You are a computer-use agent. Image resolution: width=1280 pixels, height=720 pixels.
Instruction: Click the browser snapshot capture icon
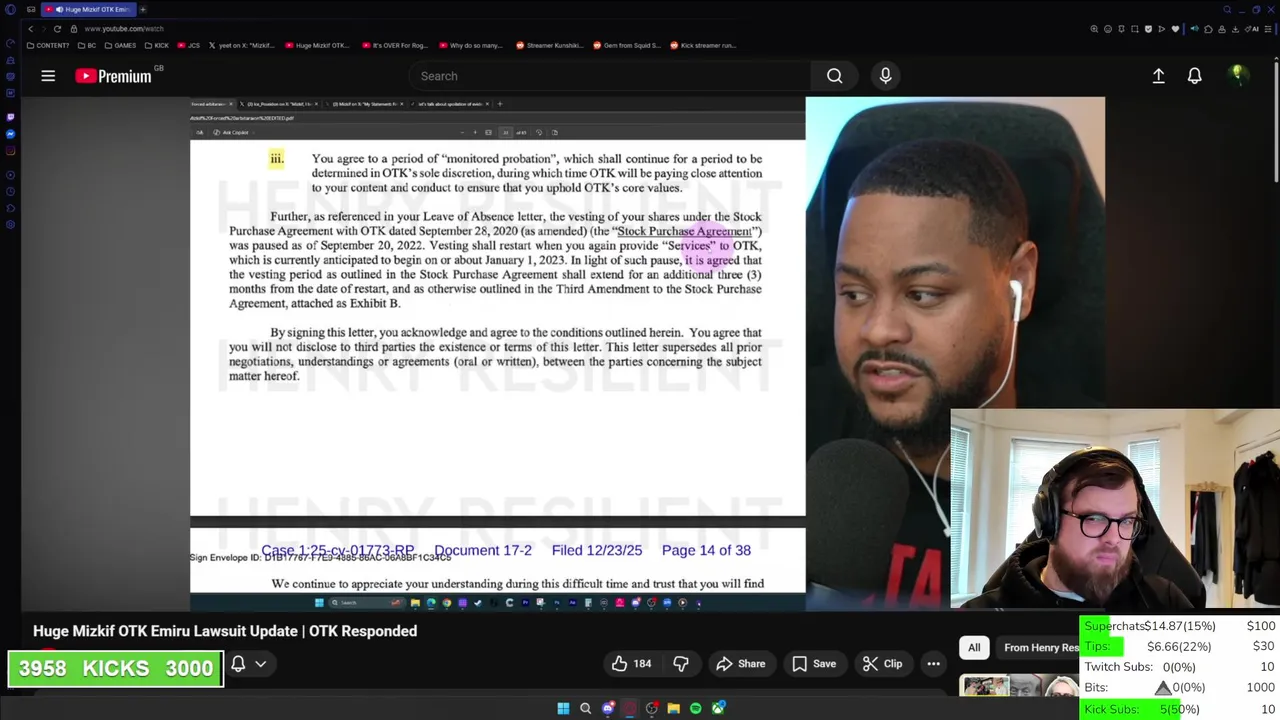click(x=1135, y=29)
